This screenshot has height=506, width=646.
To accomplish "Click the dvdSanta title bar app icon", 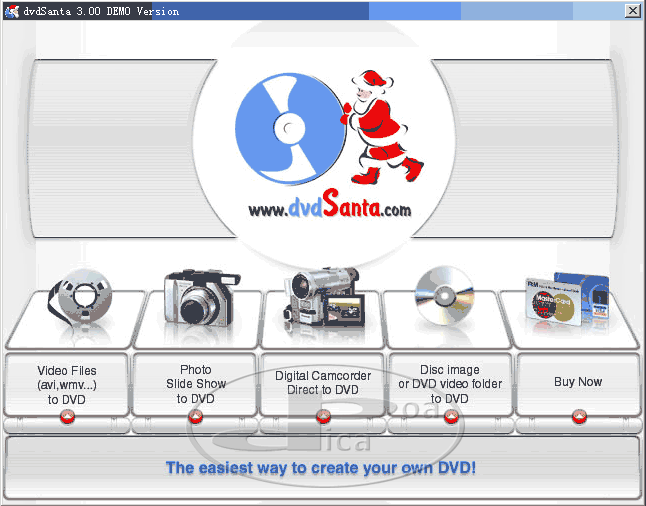I will pos(12,11).
